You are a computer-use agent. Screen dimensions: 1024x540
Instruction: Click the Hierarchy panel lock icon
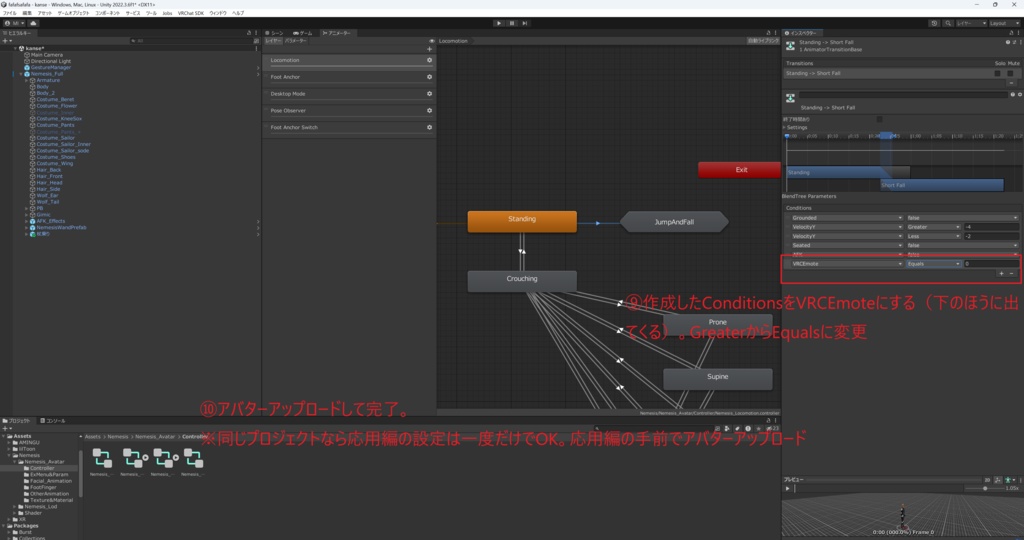(248, 33)
